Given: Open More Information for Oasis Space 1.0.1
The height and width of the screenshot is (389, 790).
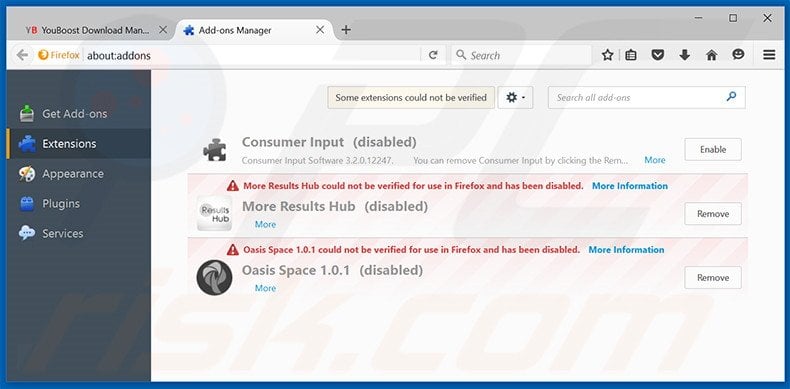Looking at the screenshot, I should 626,249.
